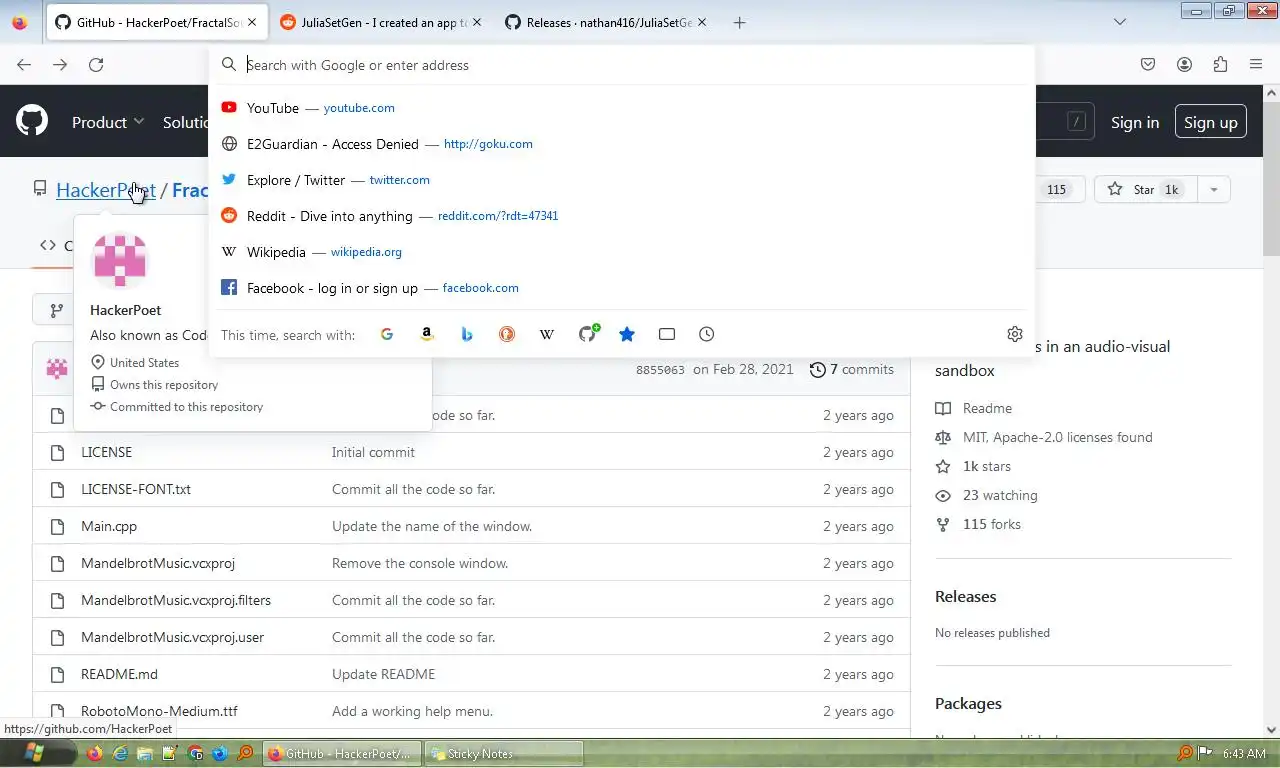Viewport: 1280px width, 768px height.
Task: Open commits history clock icon
Action: tap(817, 370)
